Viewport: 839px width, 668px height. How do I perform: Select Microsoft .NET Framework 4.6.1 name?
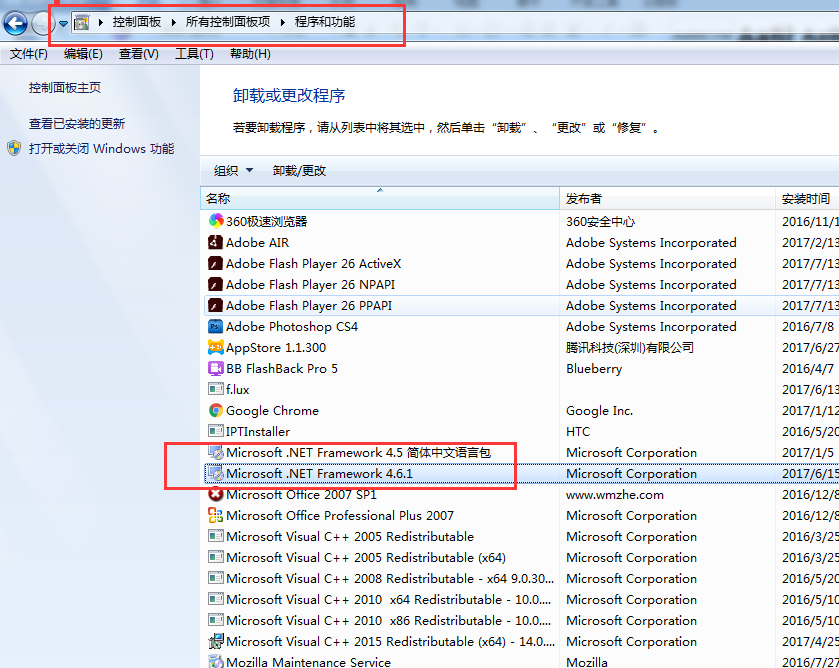click(x=319, y=474)
